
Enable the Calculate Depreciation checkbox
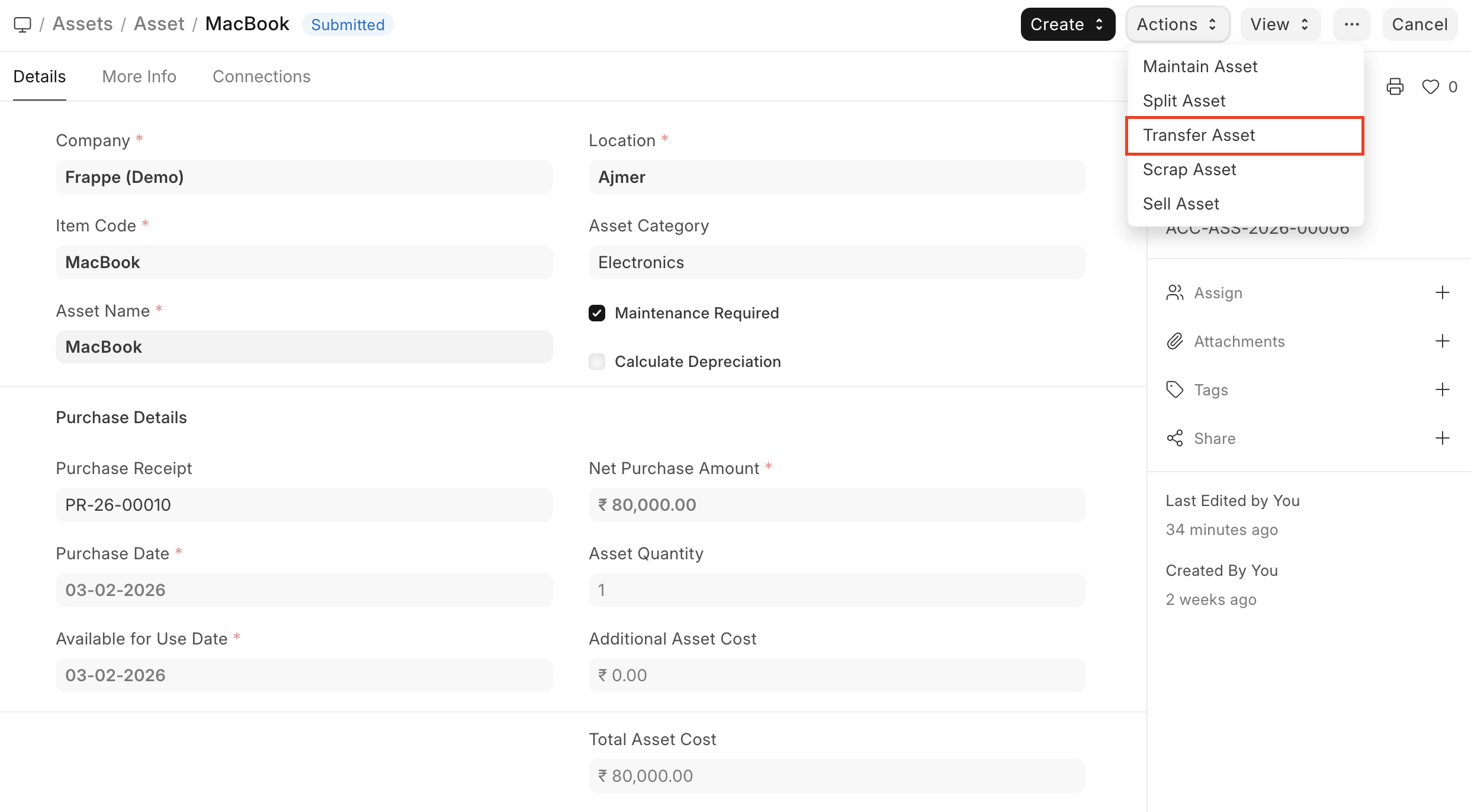coord(597,362)
